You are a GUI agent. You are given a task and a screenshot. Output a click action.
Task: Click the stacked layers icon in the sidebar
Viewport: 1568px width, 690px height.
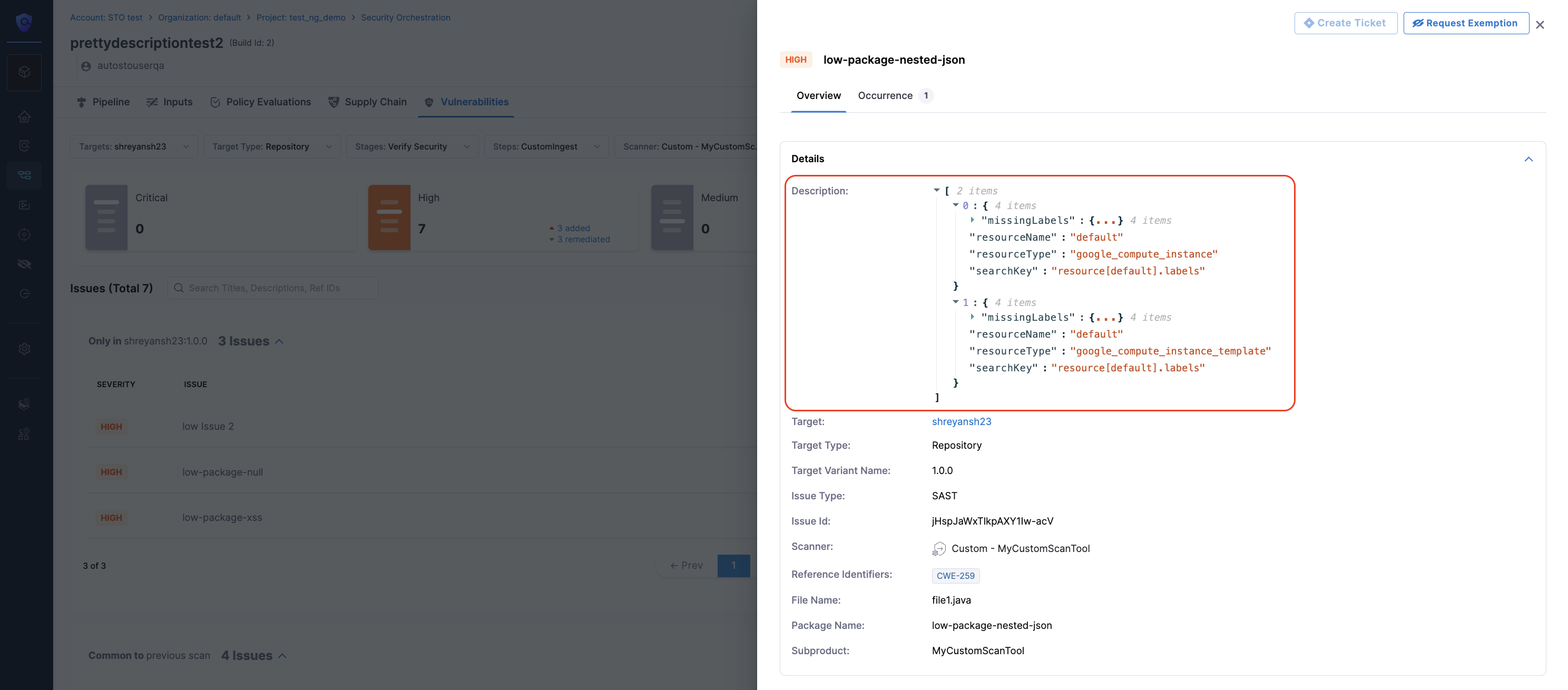click(24, 404)
